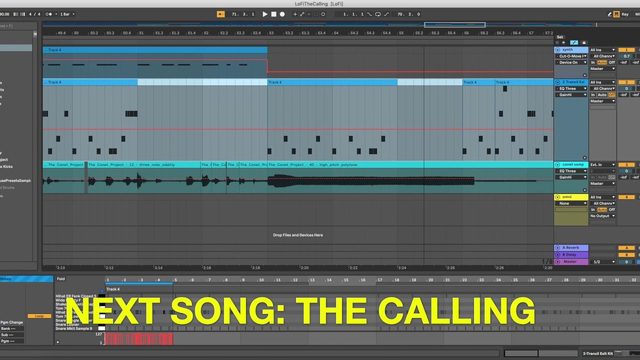Toggle the Punch-In switch icon
640x360 pixels.
coord(370,14)
